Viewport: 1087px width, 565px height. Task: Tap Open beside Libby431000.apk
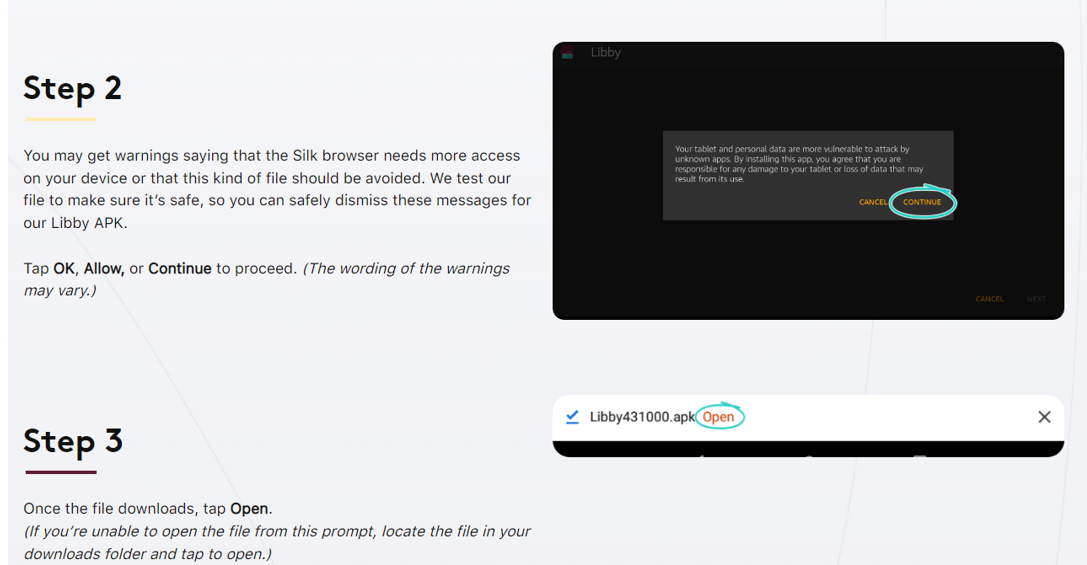coord(718,417)
